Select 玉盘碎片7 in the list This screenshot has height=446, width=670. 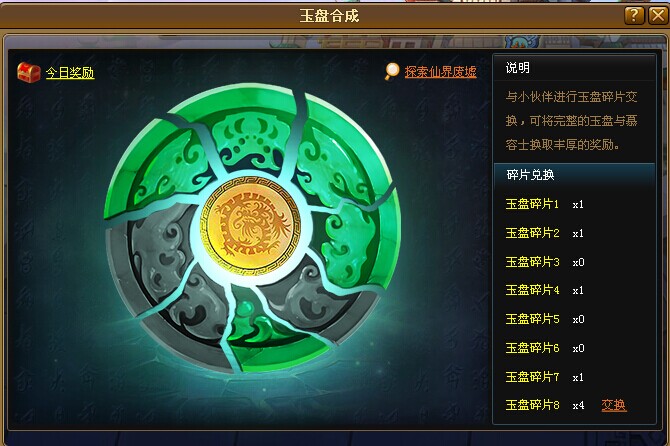532,377
